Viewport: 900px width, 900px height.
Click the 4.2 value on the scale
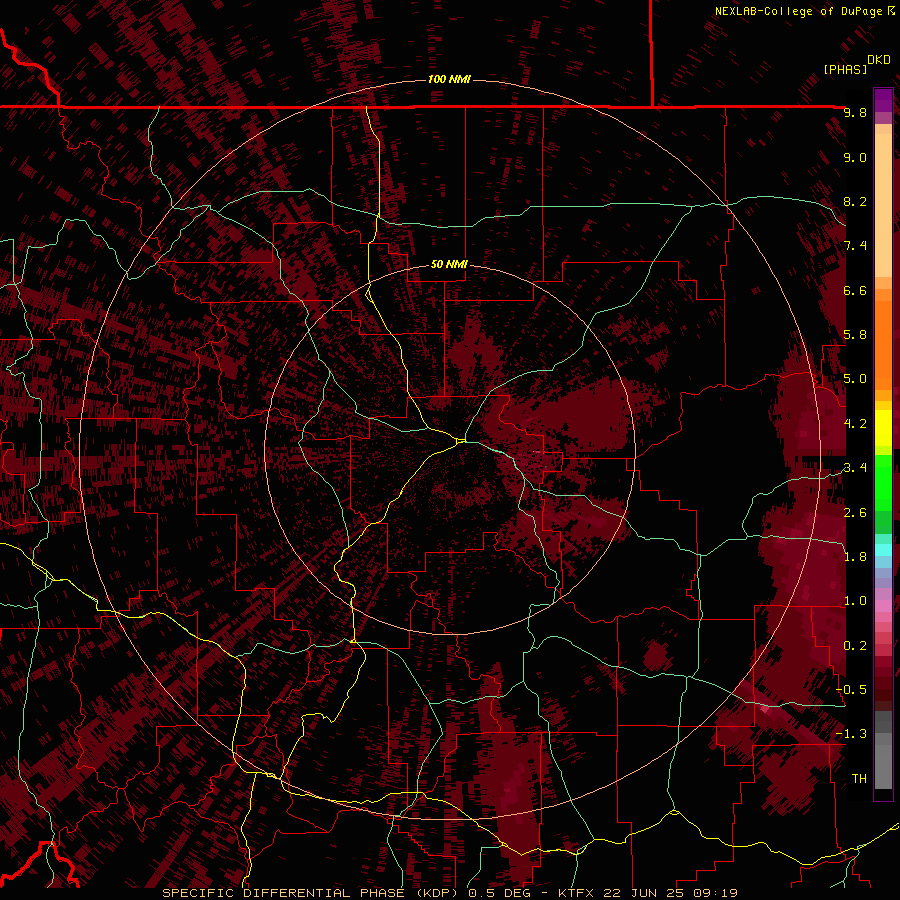855,424
